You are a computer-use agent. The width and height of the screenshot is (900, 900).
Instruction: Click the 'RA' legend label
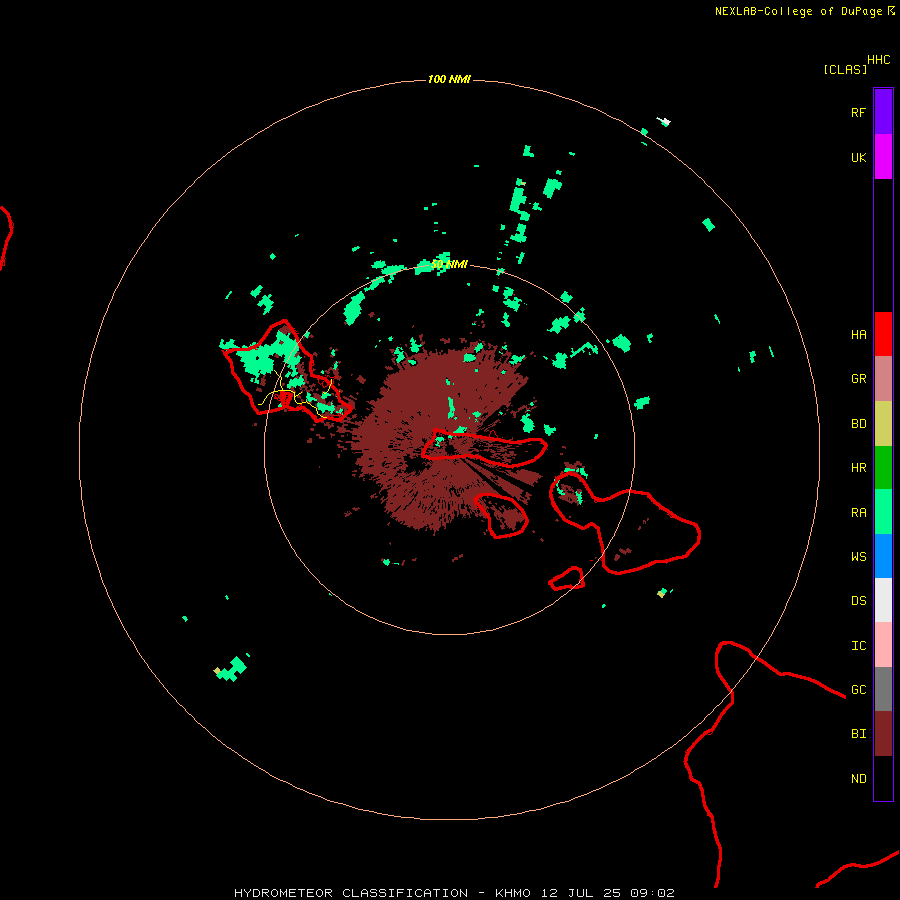pos(858,513)
